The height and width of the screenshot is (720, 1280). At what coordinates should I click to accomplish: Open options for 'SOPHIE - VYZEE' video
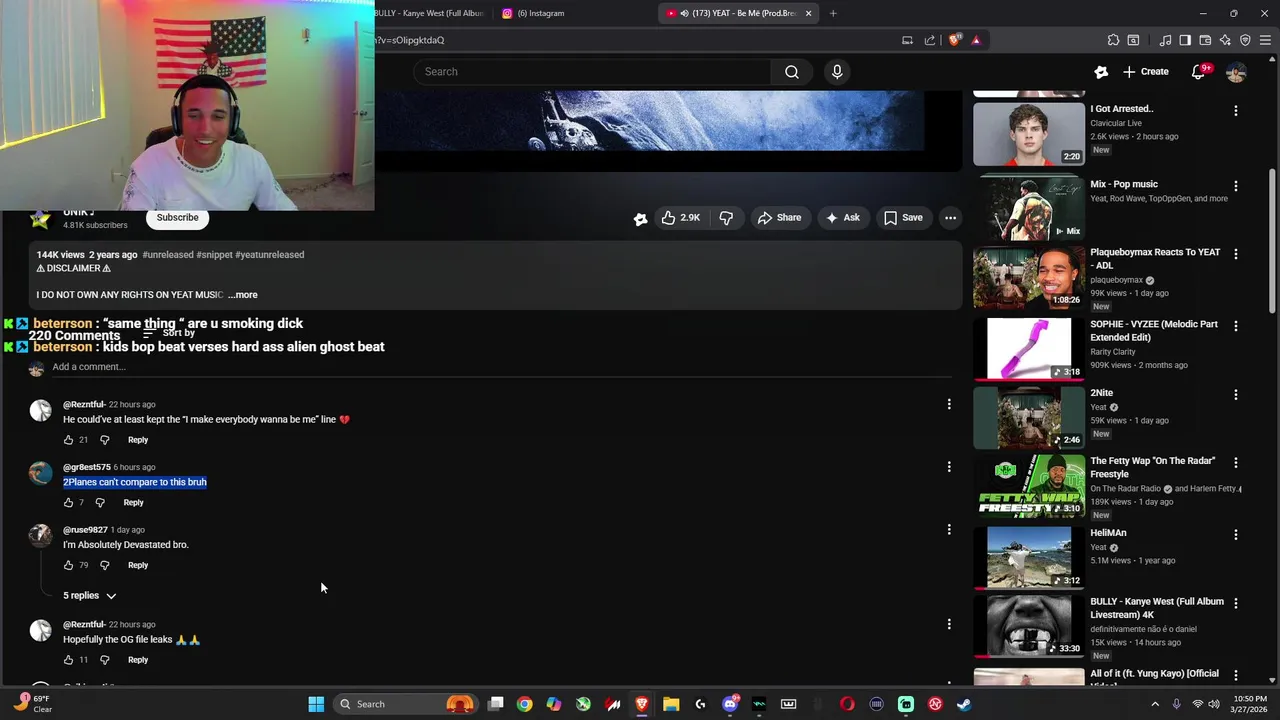(x=1236, y=326)
